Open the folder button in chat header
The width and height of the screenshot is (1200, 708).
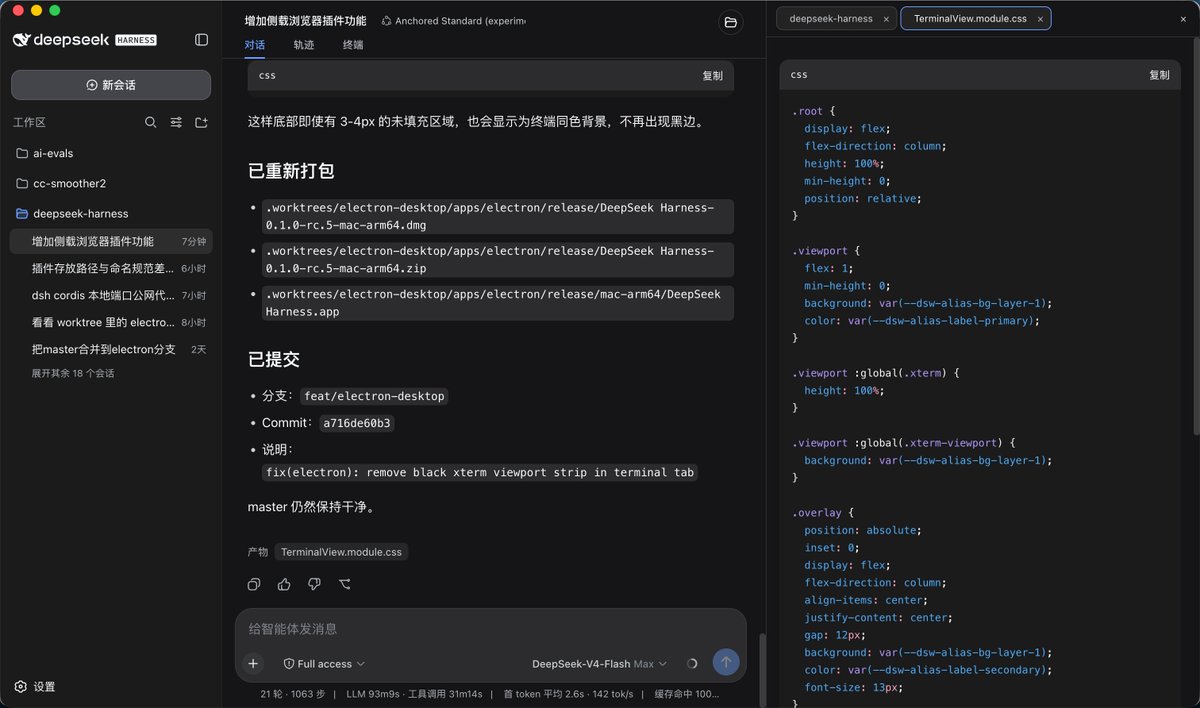(x=731, y=22)
